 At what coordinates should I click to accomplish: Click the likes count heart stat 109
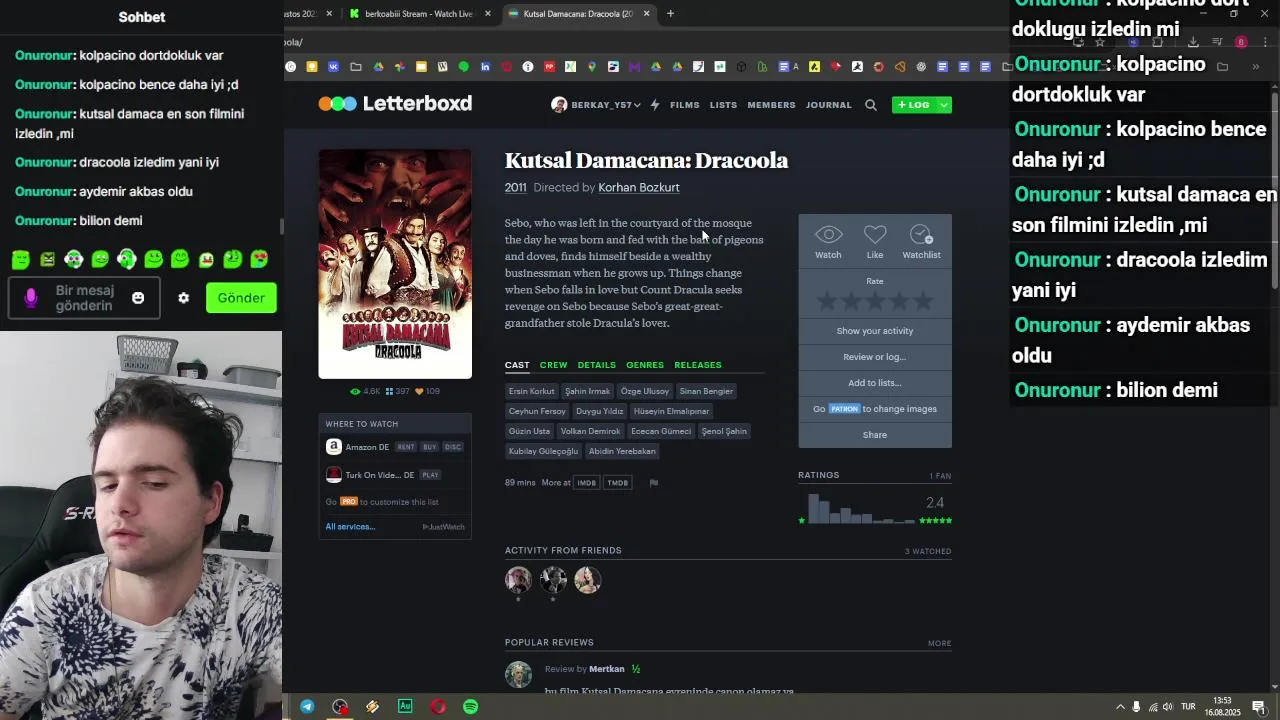click(x=427, y=391)
